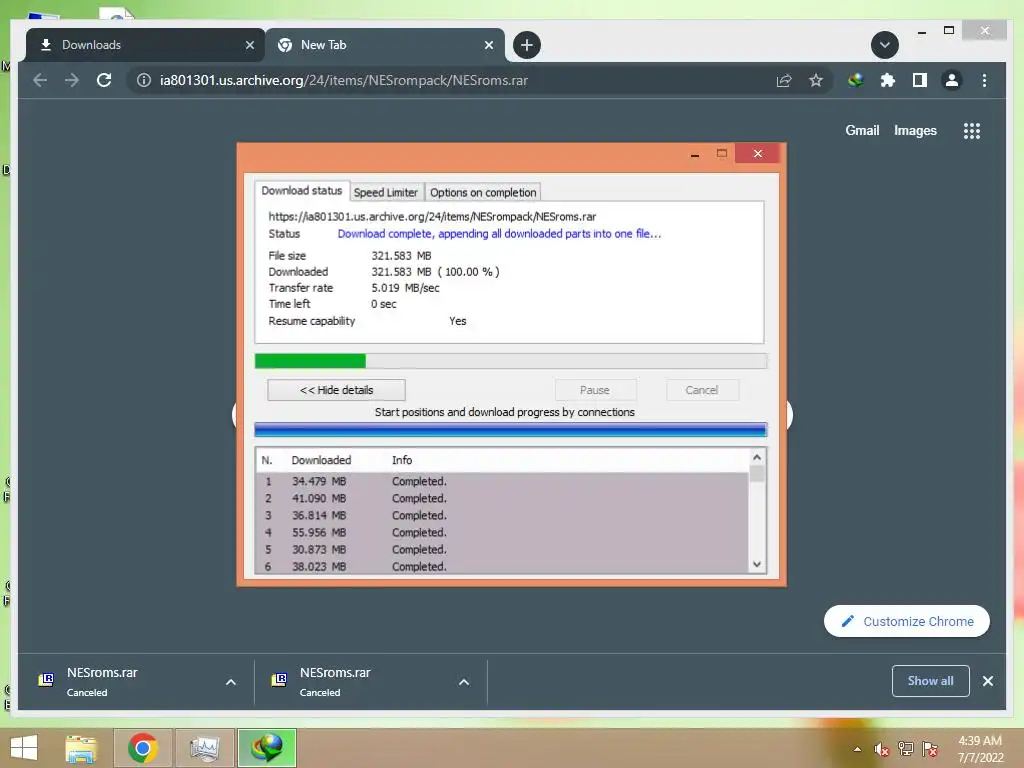This screenshot has width=1024, height=768.
Task: Minimize the IDM download dialog
Action: pyautogui.click(x=695, y=154)
